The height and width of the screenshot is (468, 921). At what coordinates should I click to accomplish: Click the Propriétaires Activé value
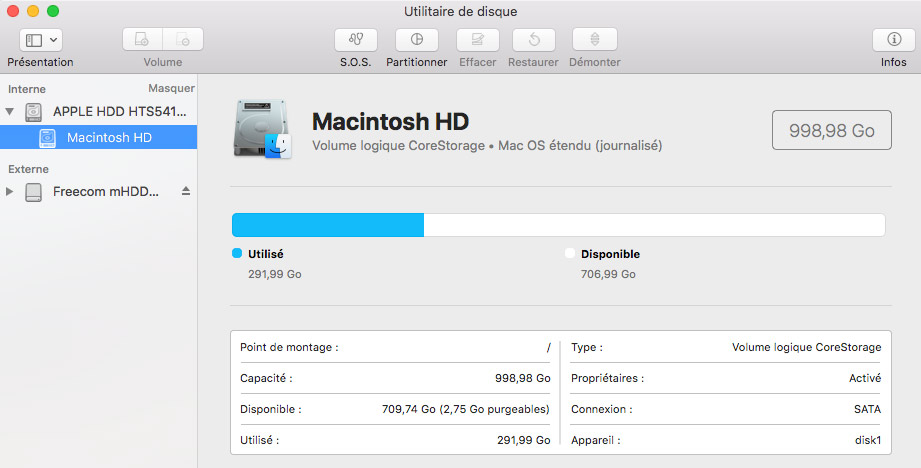point(865,378)
